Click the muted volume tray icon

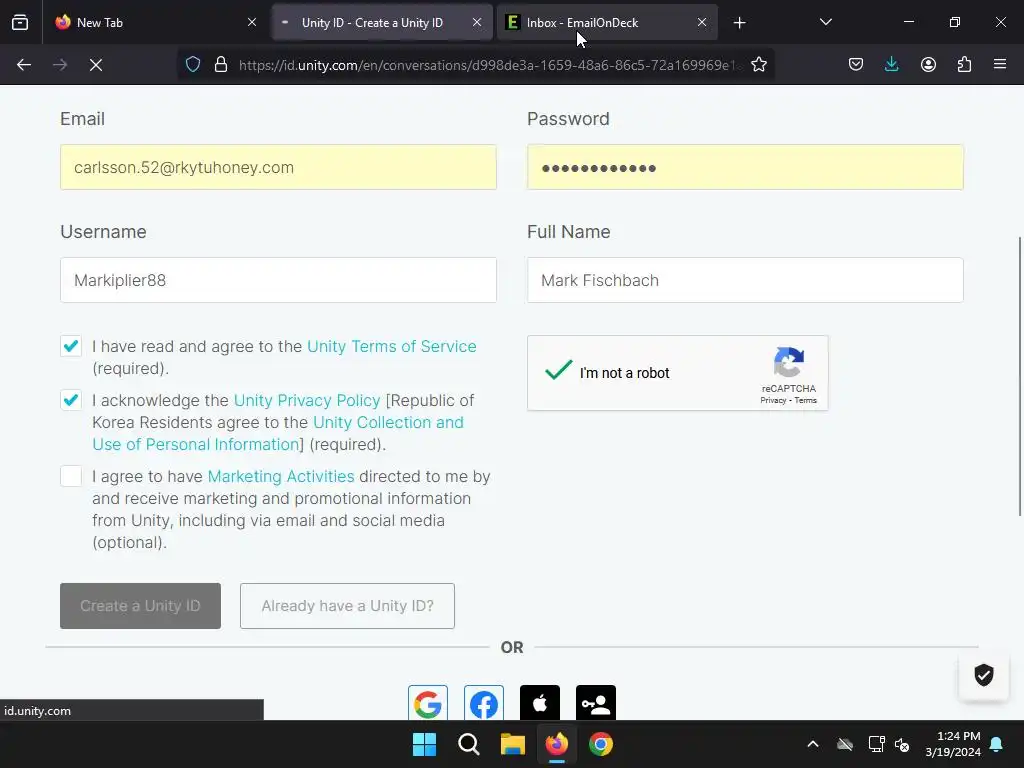point(903,744)
